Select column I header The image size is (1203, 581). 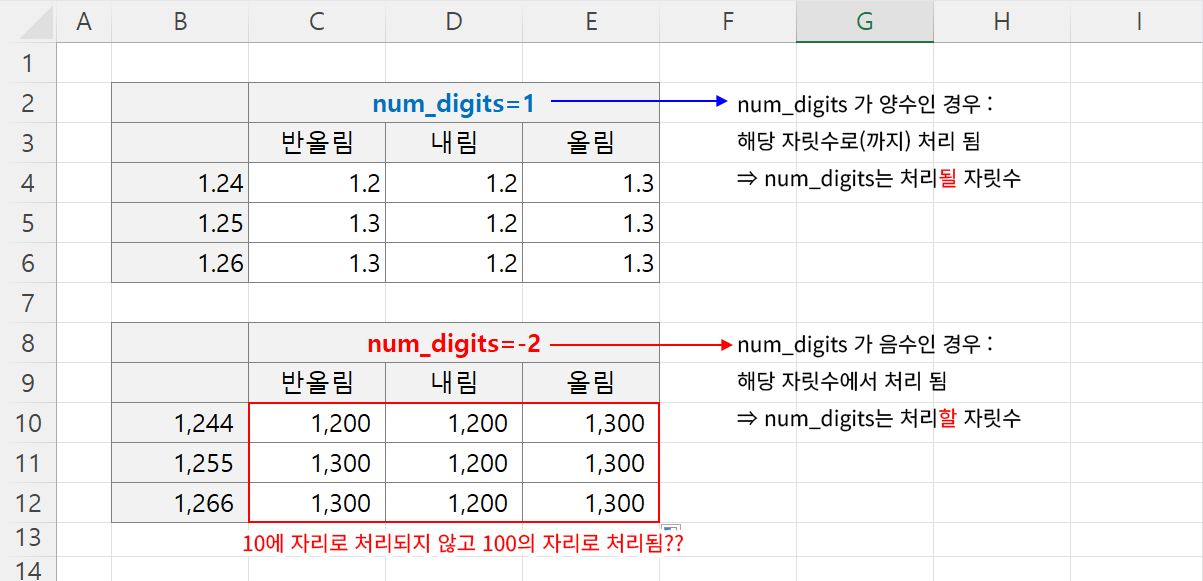tap(1137, 21)
